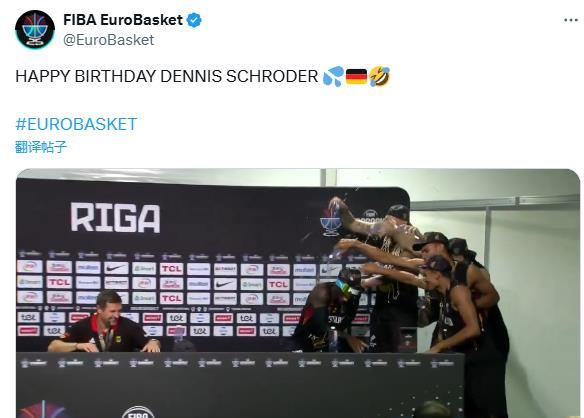
Task: Click the rolling laughing emoji
Action: 380,76
